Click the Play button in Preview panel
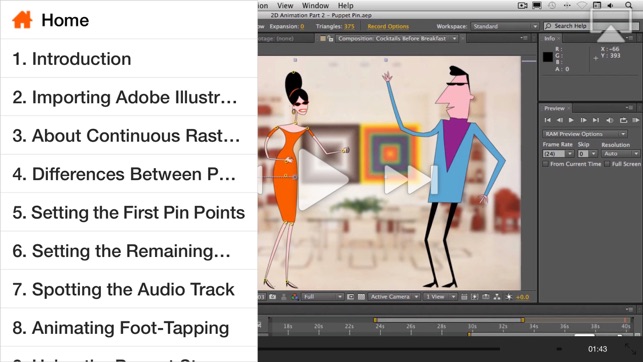This screenshot has width=643, height=362. 571,120
